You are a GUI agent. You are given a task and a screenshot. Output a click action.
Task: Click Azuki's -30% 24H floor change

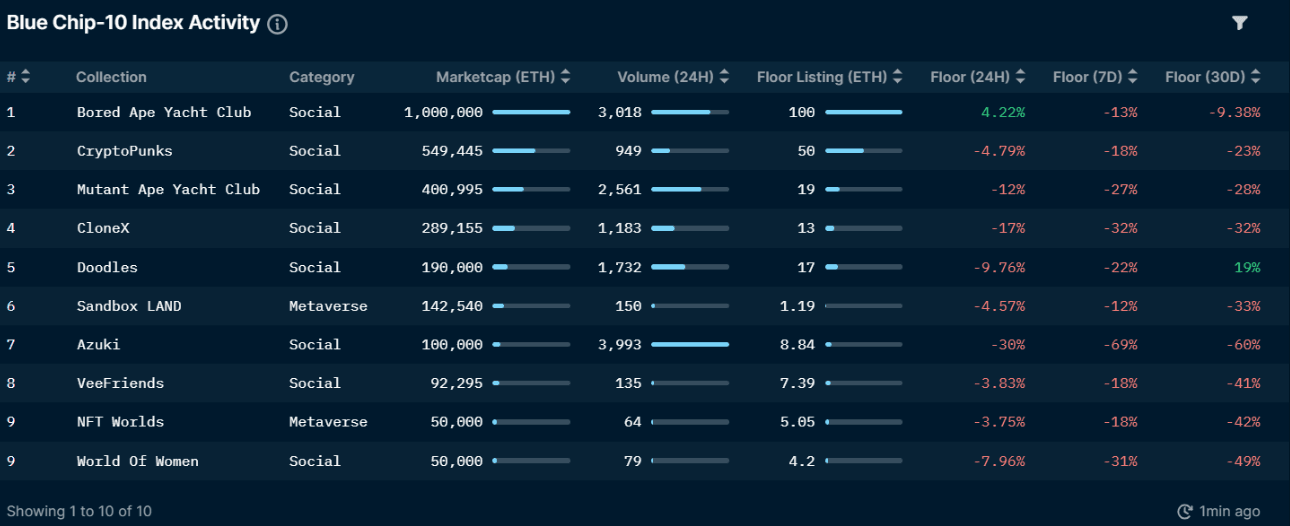coord(1008,344)
